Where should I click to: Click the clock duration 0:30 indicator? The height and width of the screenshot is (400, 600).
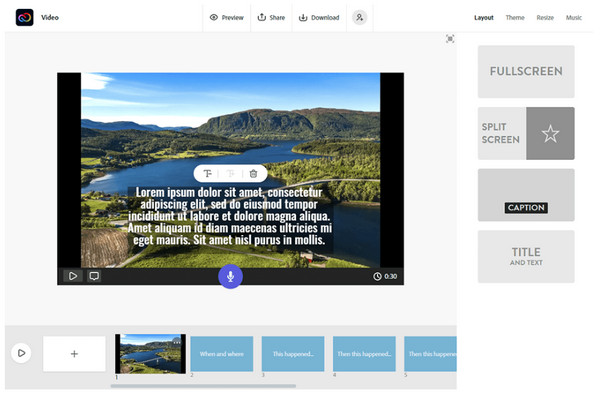click(385, 276)
